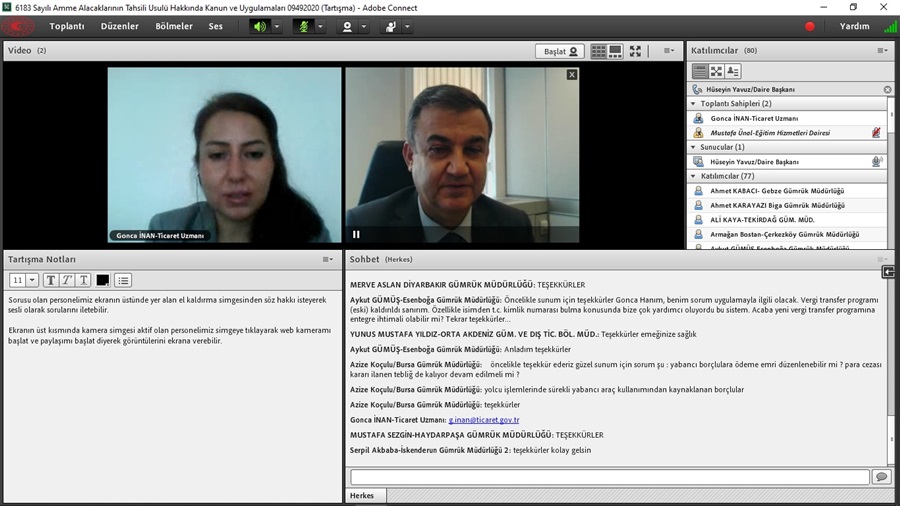The height and width of the screenshot is (506, 900).
Task: Open the Bölmeler menu
Action: point(173,26)
